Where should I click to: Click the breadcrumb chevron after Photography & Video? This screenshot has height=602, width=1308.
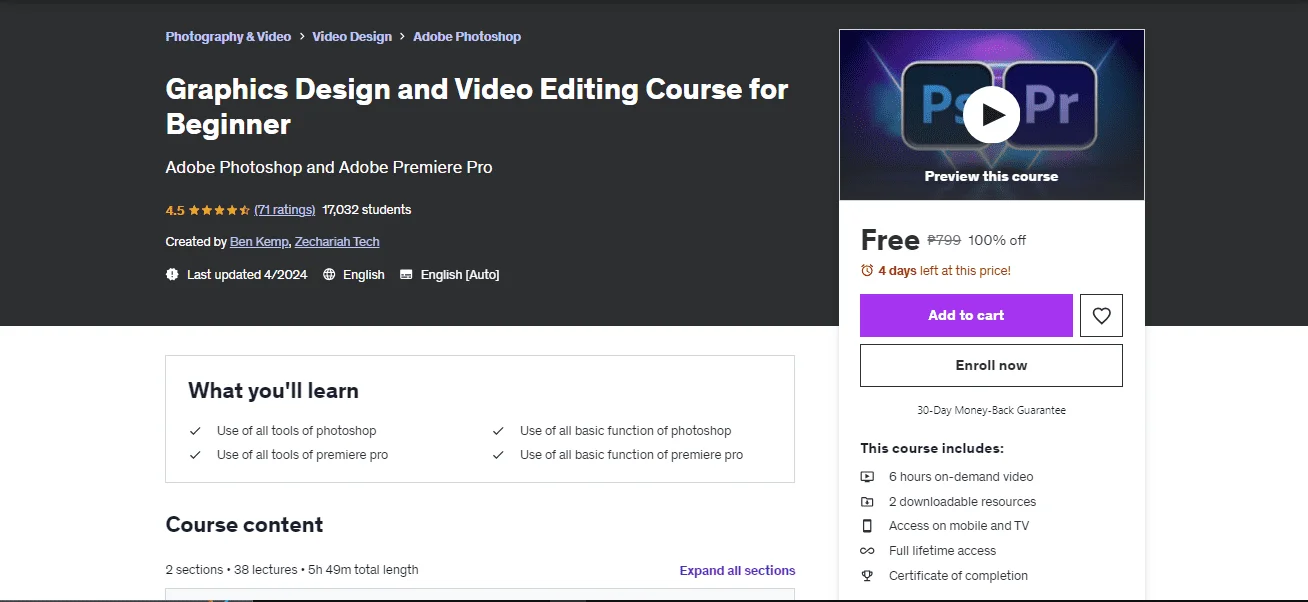pyautogui.click(x=302, y=36)
